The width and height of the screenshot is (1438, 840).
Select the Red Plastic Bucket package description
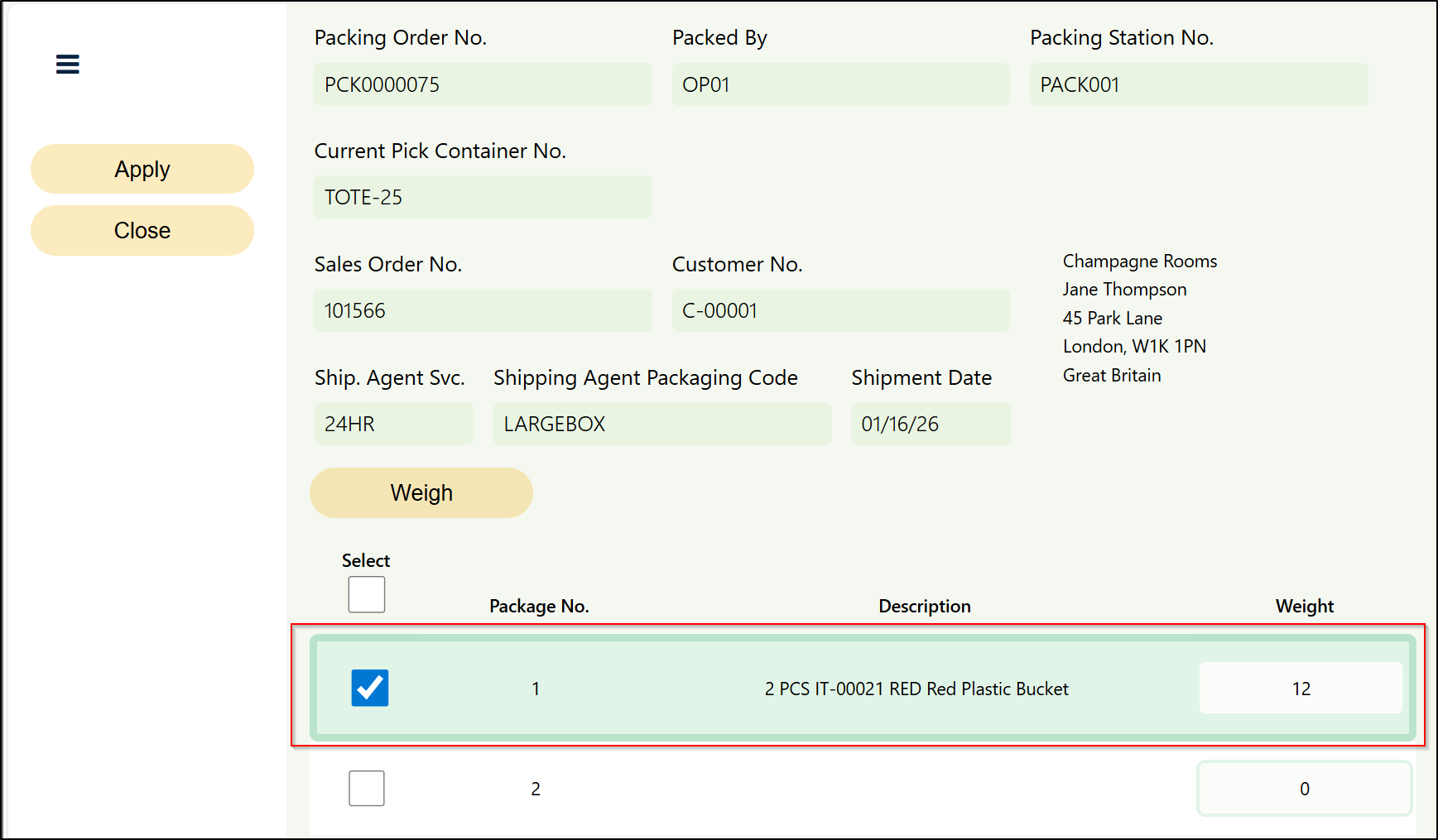click(x=916, y=689)
